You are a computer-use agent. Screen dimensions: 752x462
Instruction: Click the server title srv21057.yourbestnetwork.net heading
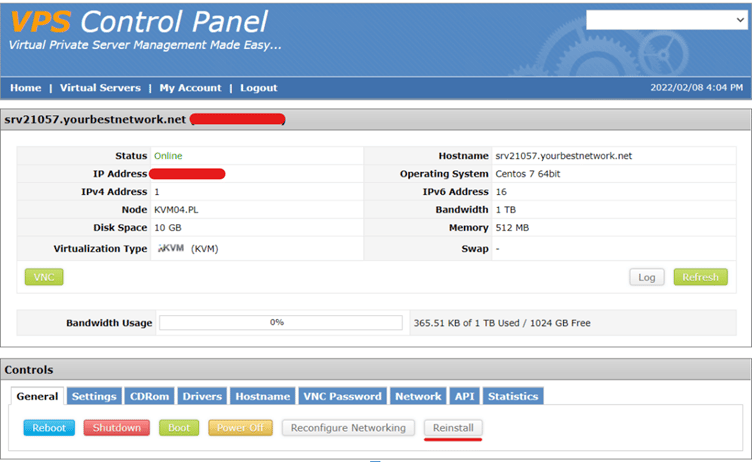tap(95, 119)
